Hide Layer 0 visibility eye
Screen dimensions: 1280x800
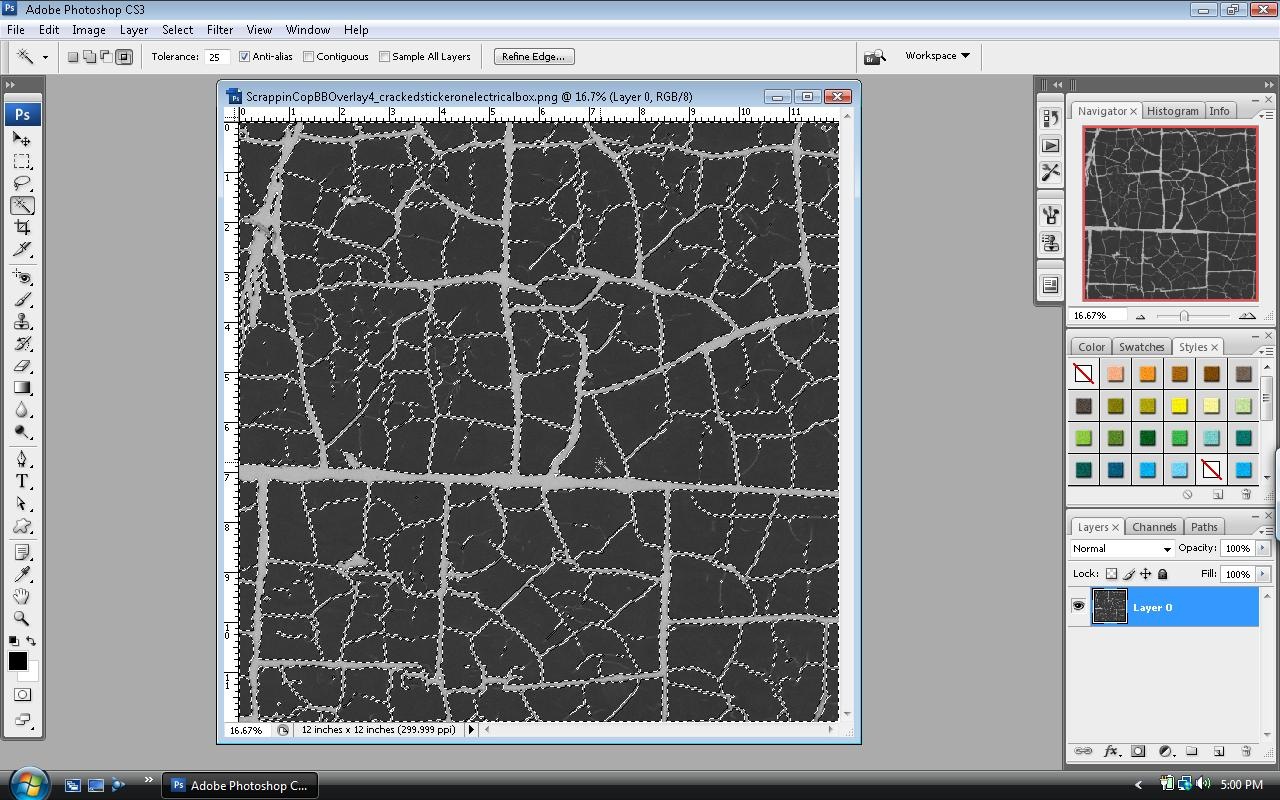coord(1078,607)
